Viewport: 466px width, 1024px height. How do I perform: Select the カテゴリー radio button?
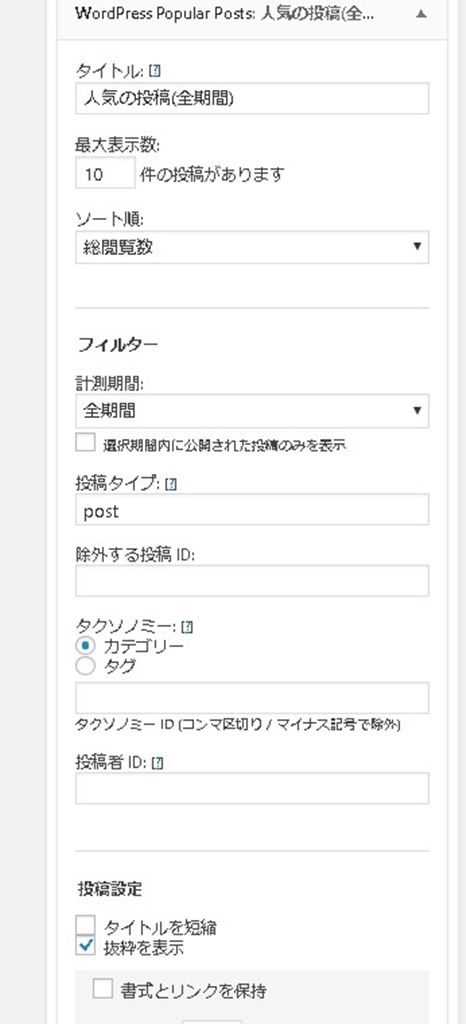click(x=85, y=646)
